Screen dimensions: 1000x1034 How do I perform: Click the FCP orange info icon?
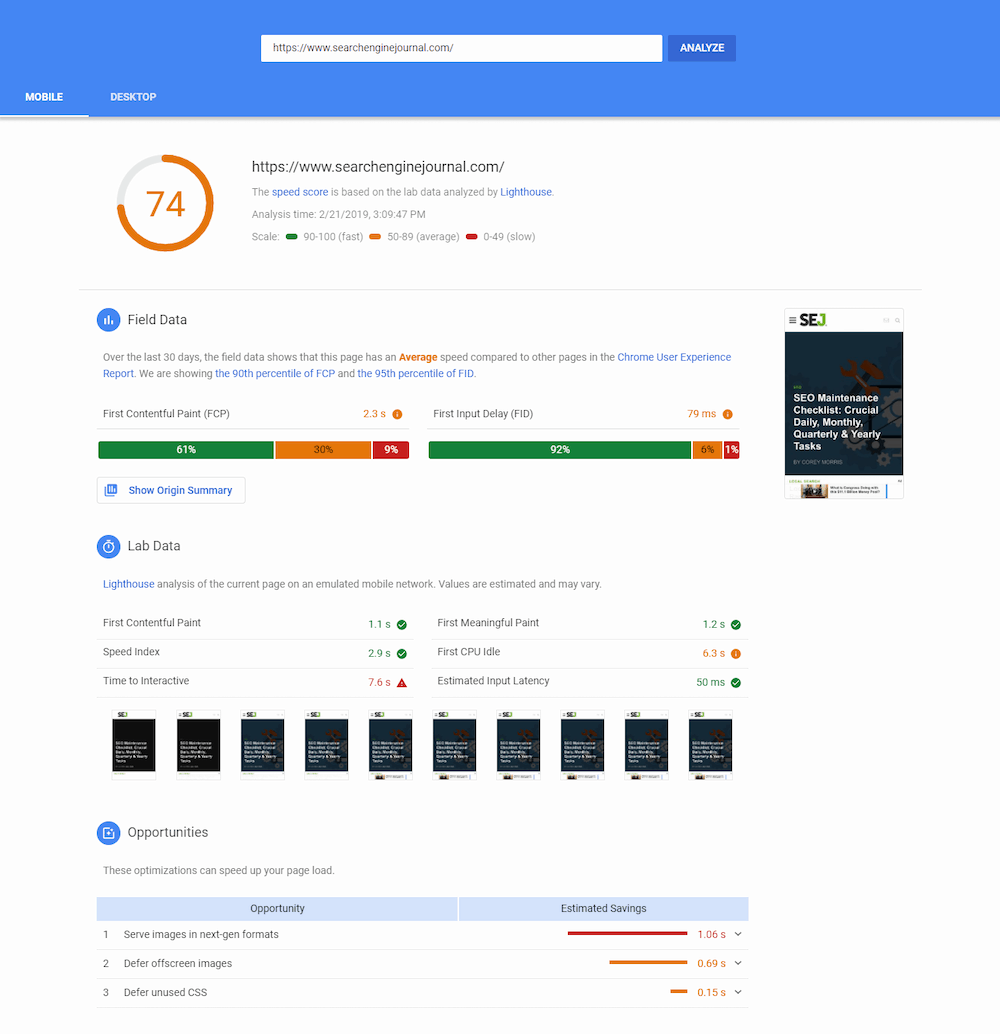[397, 414]
